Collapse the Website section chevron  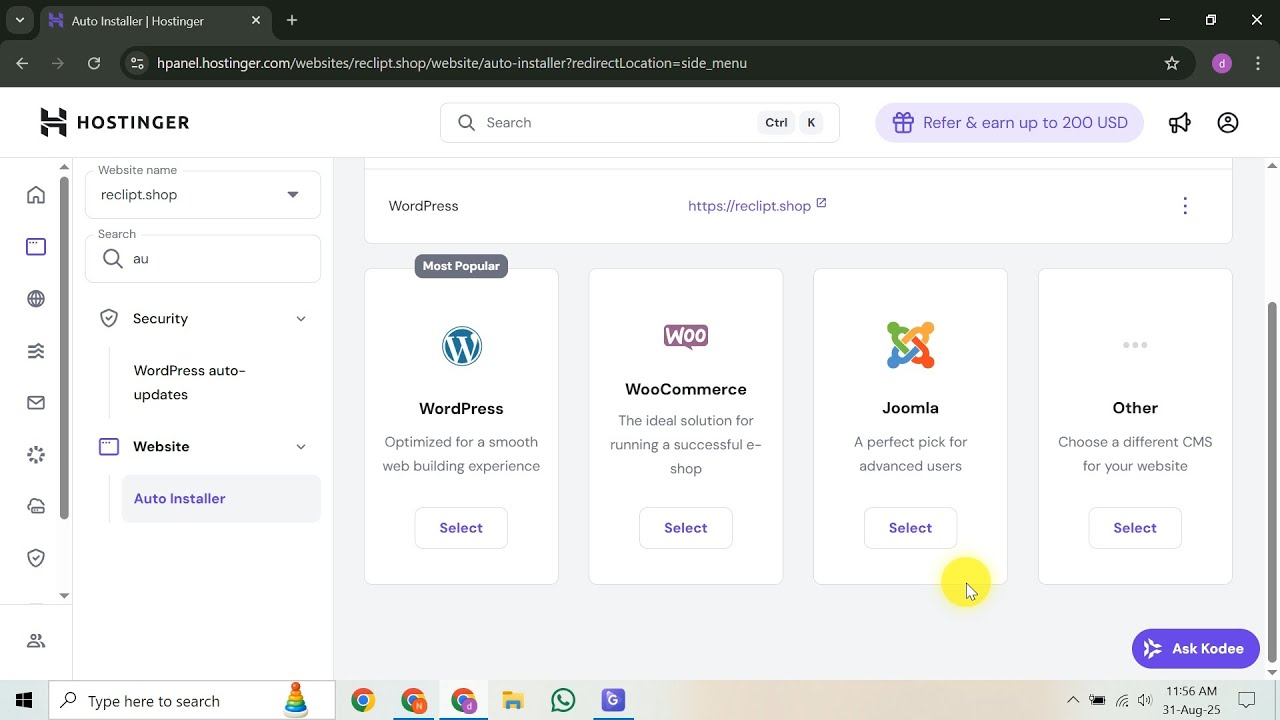[301, 447]
